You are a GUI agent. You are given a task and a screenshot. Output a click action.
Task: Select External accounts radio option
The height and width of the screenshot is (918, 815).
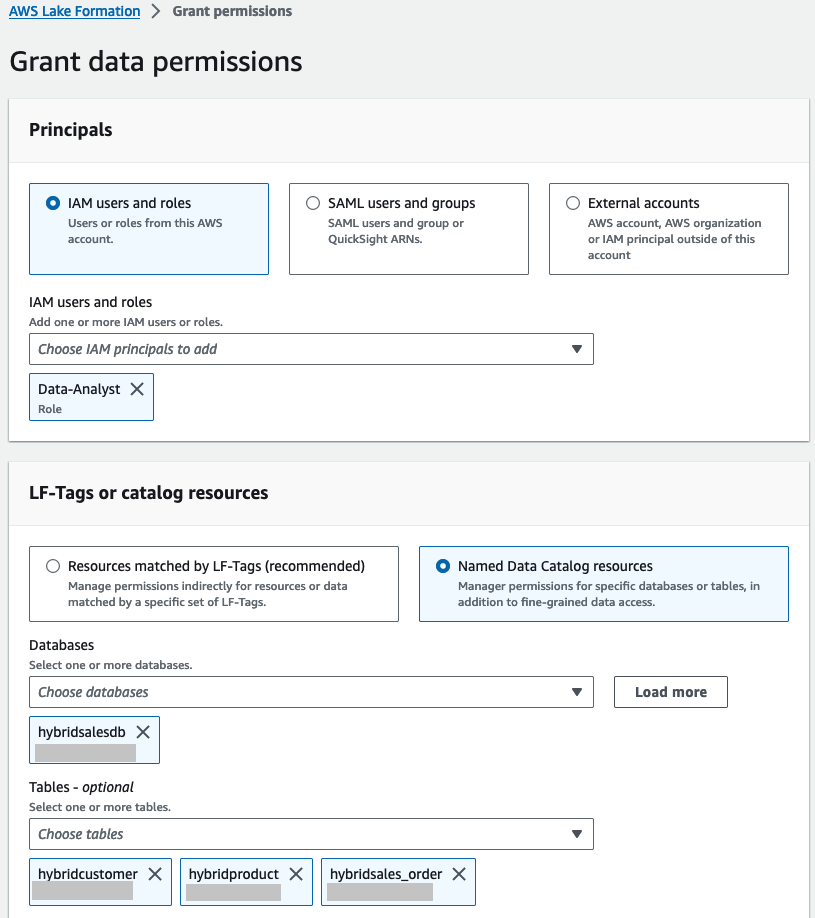coord(574,203)
